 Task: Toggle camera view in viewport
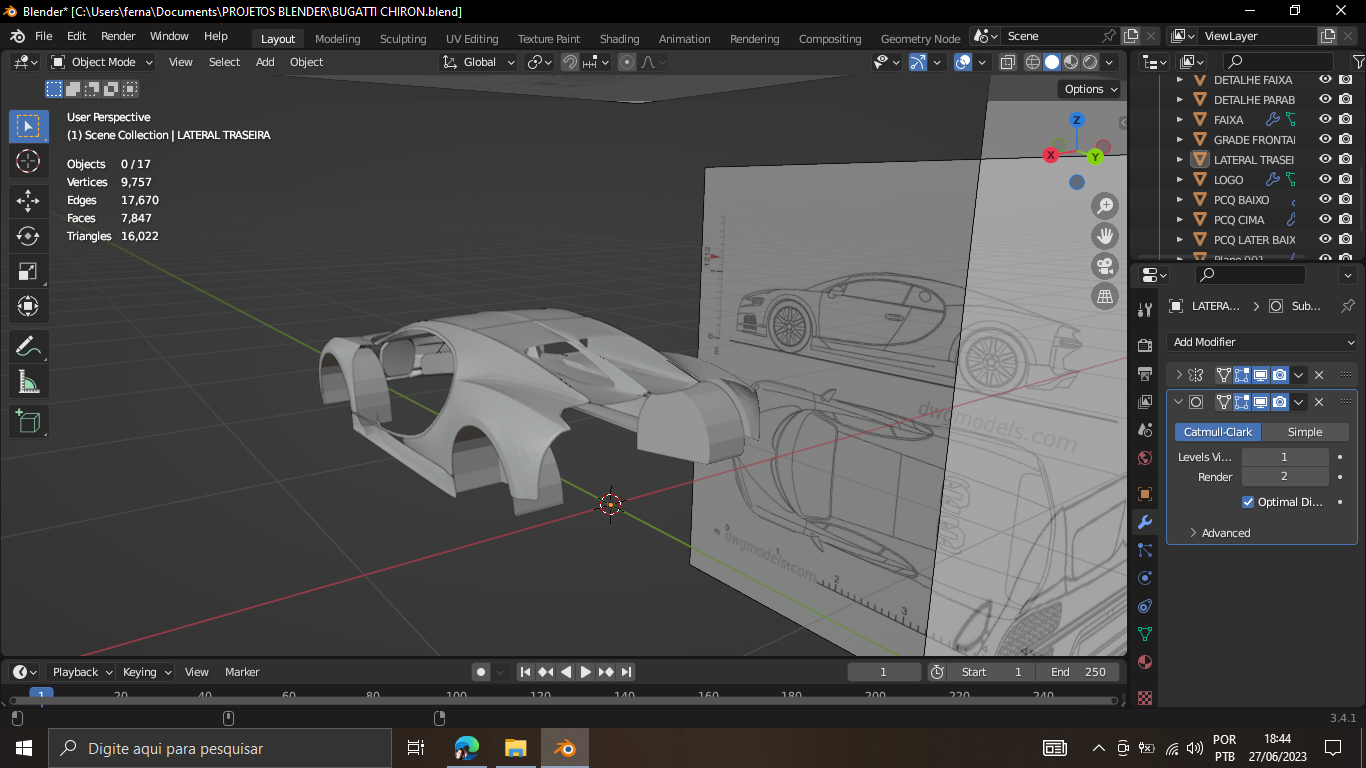1105,266
